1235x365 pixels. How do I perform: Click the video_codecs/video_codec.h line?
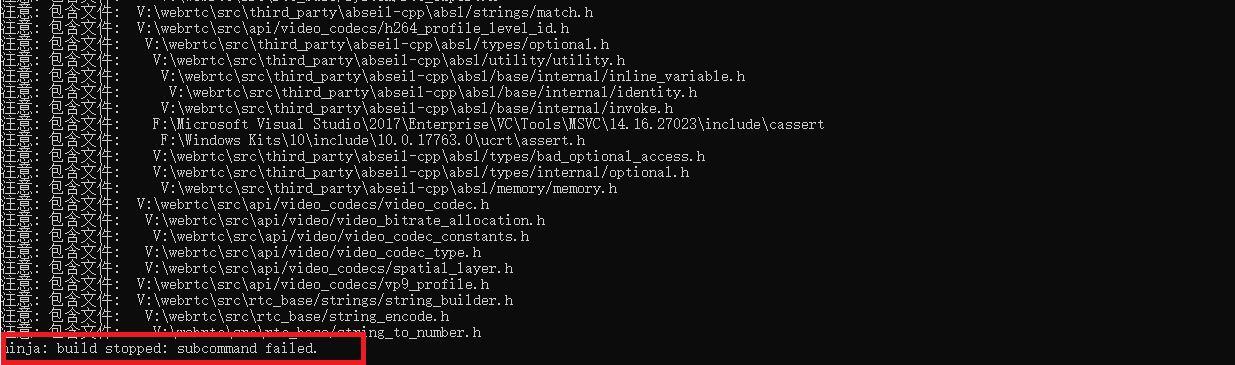click(x=245, y=205)
